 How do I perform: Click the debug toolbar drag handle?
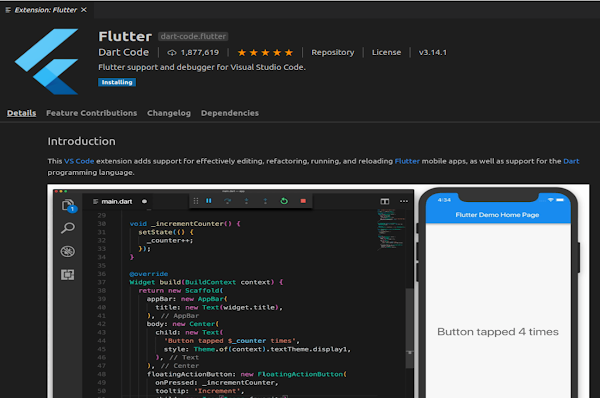[196, 201]
